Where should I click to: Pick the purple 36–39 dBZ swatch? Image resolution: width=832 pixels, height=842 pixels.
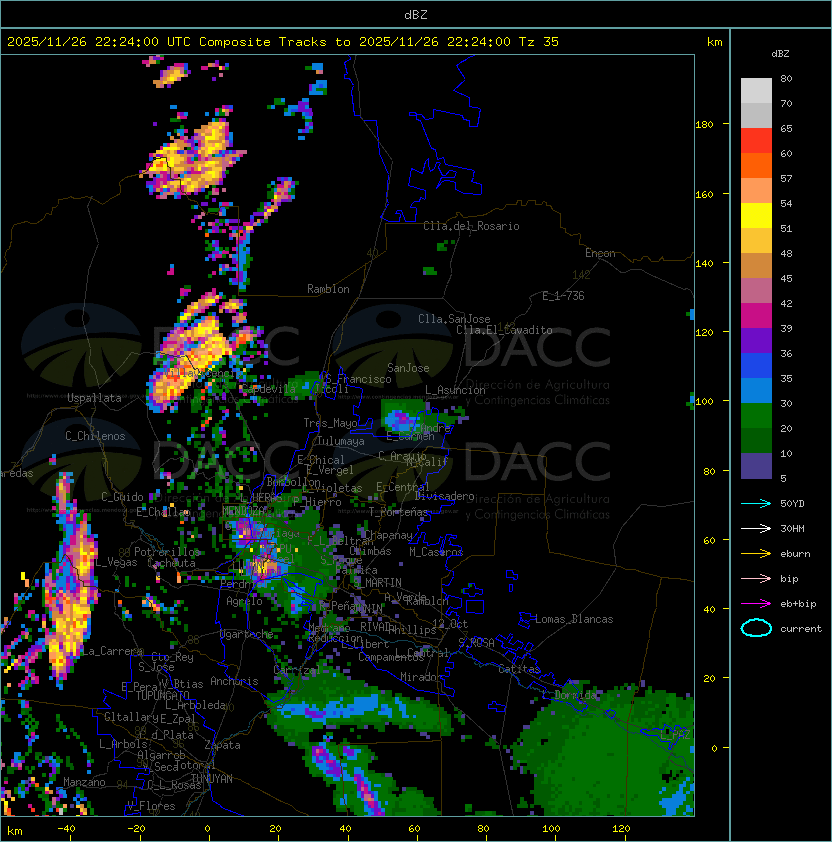pos(756,340)
